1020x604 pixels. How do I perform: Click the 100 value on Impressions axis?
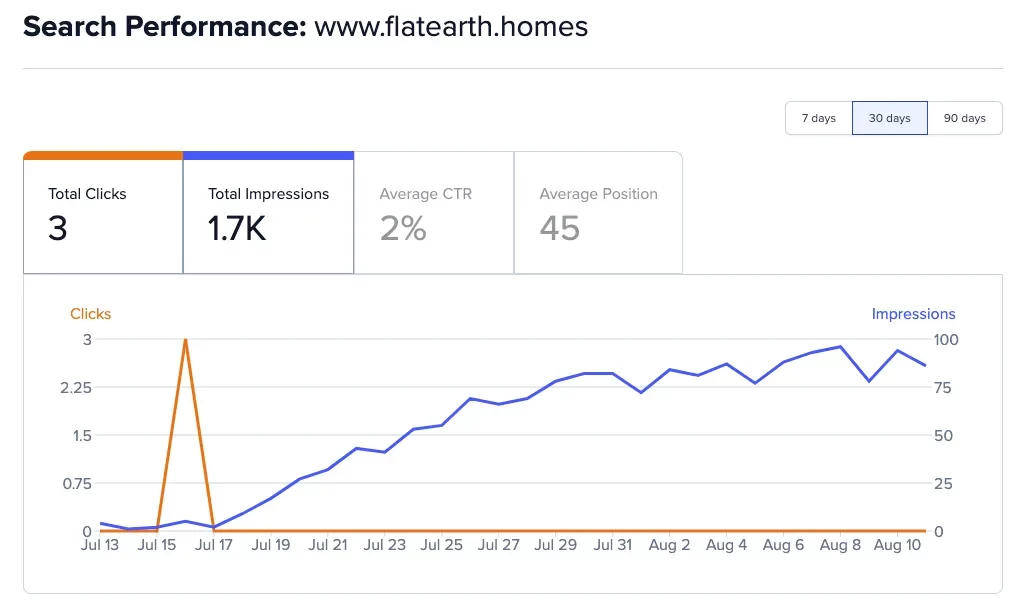pyautogui.click(x=945, y=340)
